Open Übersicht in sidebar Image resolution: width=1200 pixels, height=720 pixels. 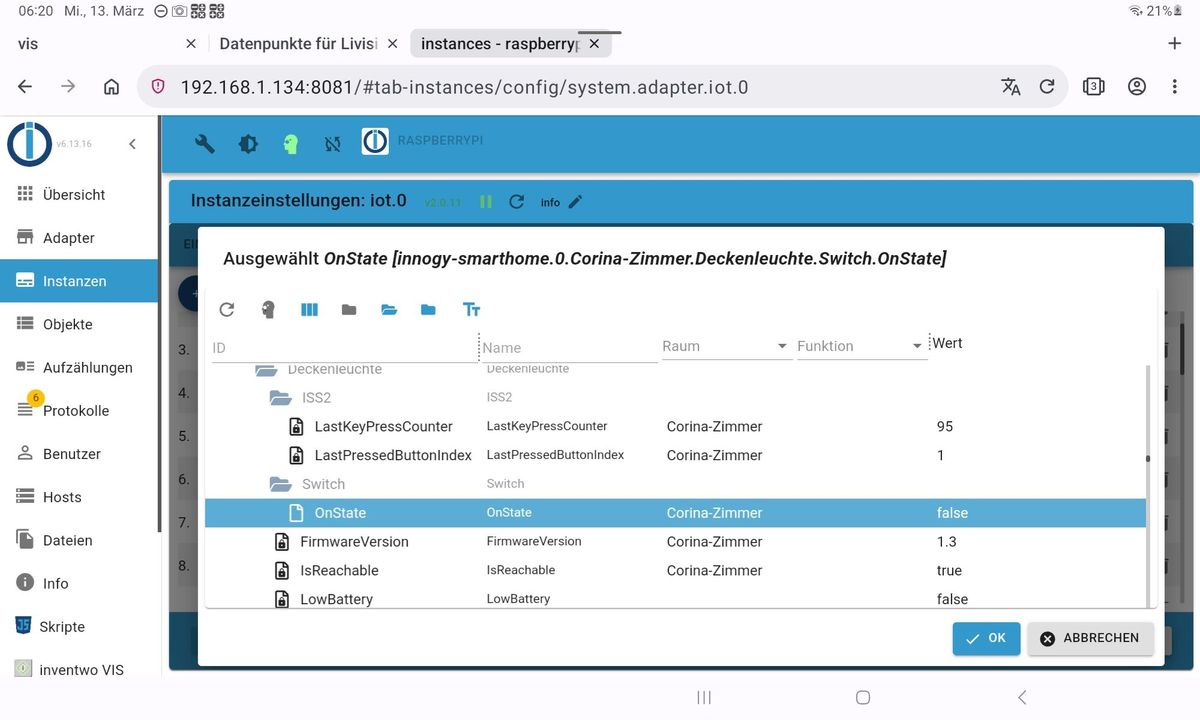[79, 195]
